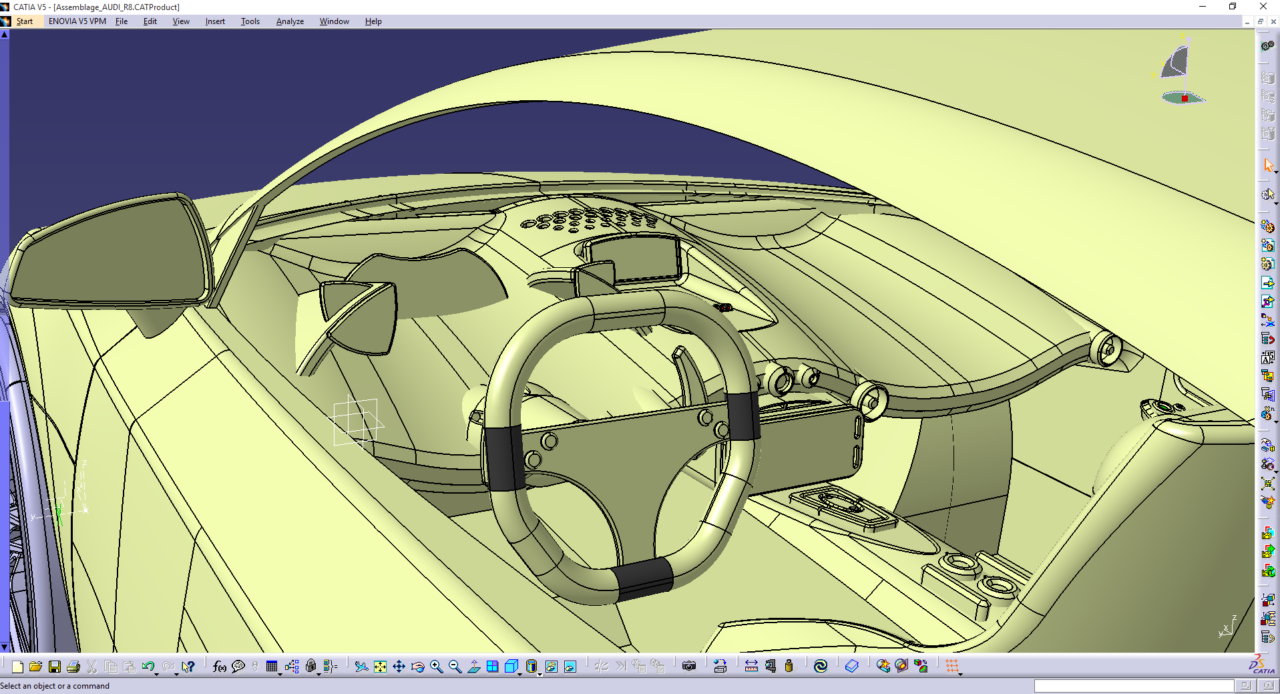Click the Capture camera icon
The width and height of the screenshot is (1280, 694).
pyautogui.click(x=689, y=666)
